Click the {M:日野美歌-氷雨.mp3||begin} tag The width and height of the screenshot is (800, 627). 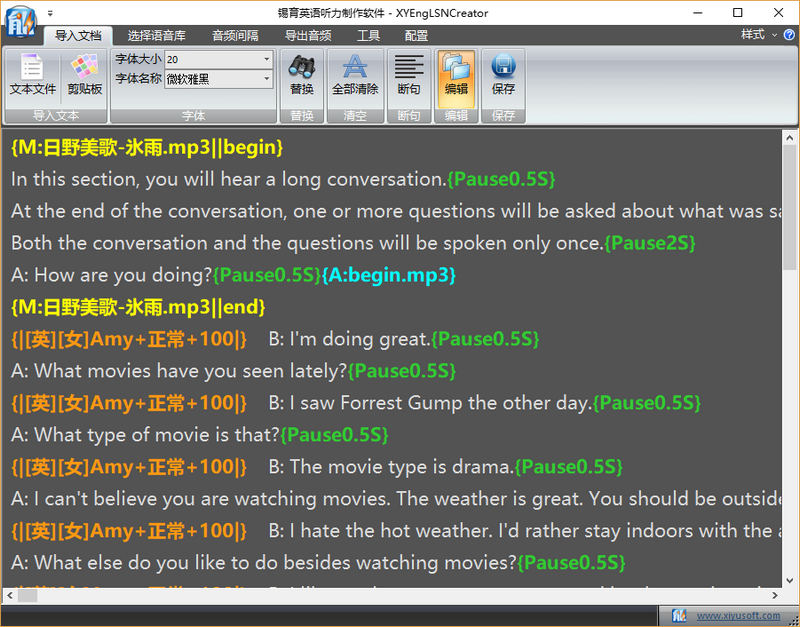(147, 147)
